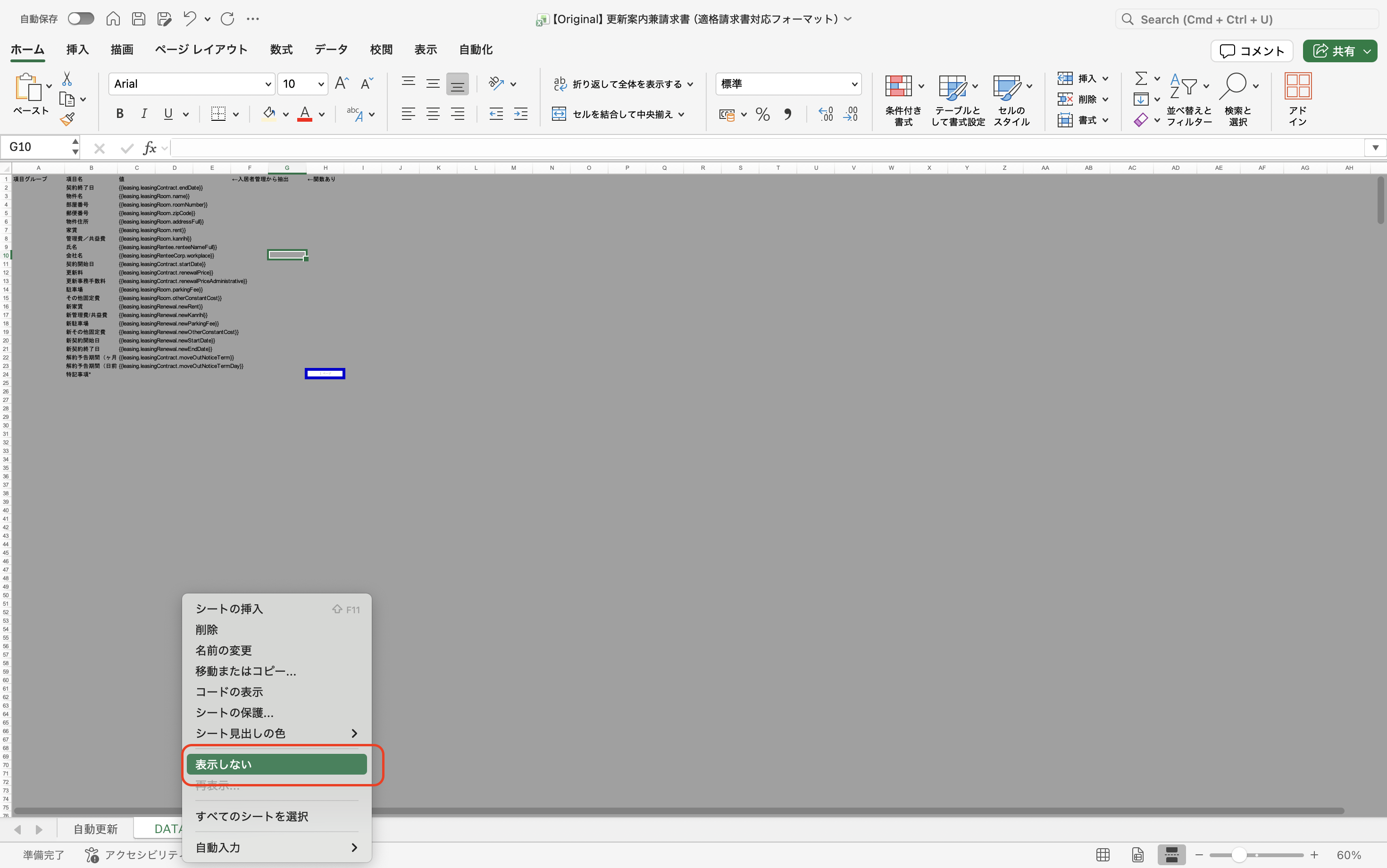Click the Save floppy disk icon

tap(138, 19)
